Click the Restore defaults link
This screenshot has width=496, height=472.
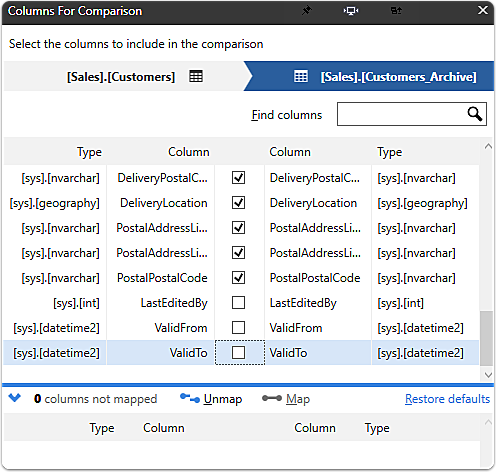[x=447, y=399]
